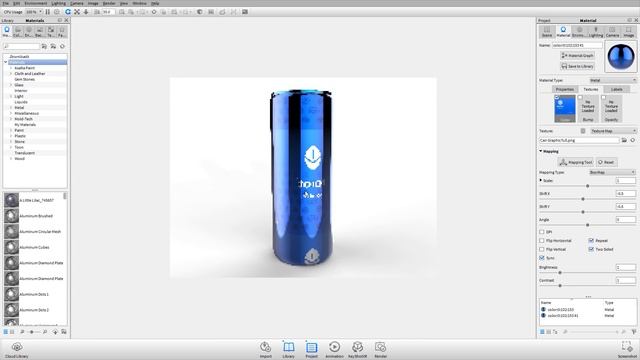Launch the Mapping Tool

tap(576, 162)
